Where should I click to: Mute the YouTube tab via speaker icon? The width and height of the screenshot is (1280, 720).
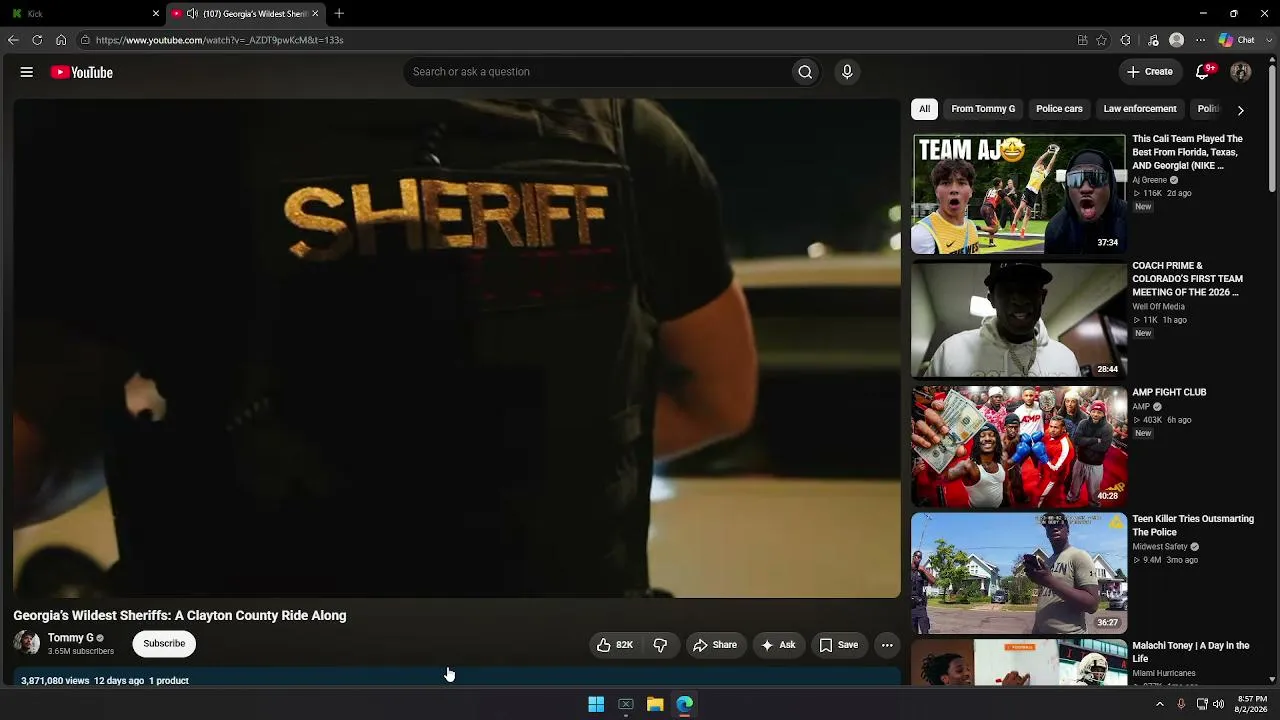click(192, 14)
